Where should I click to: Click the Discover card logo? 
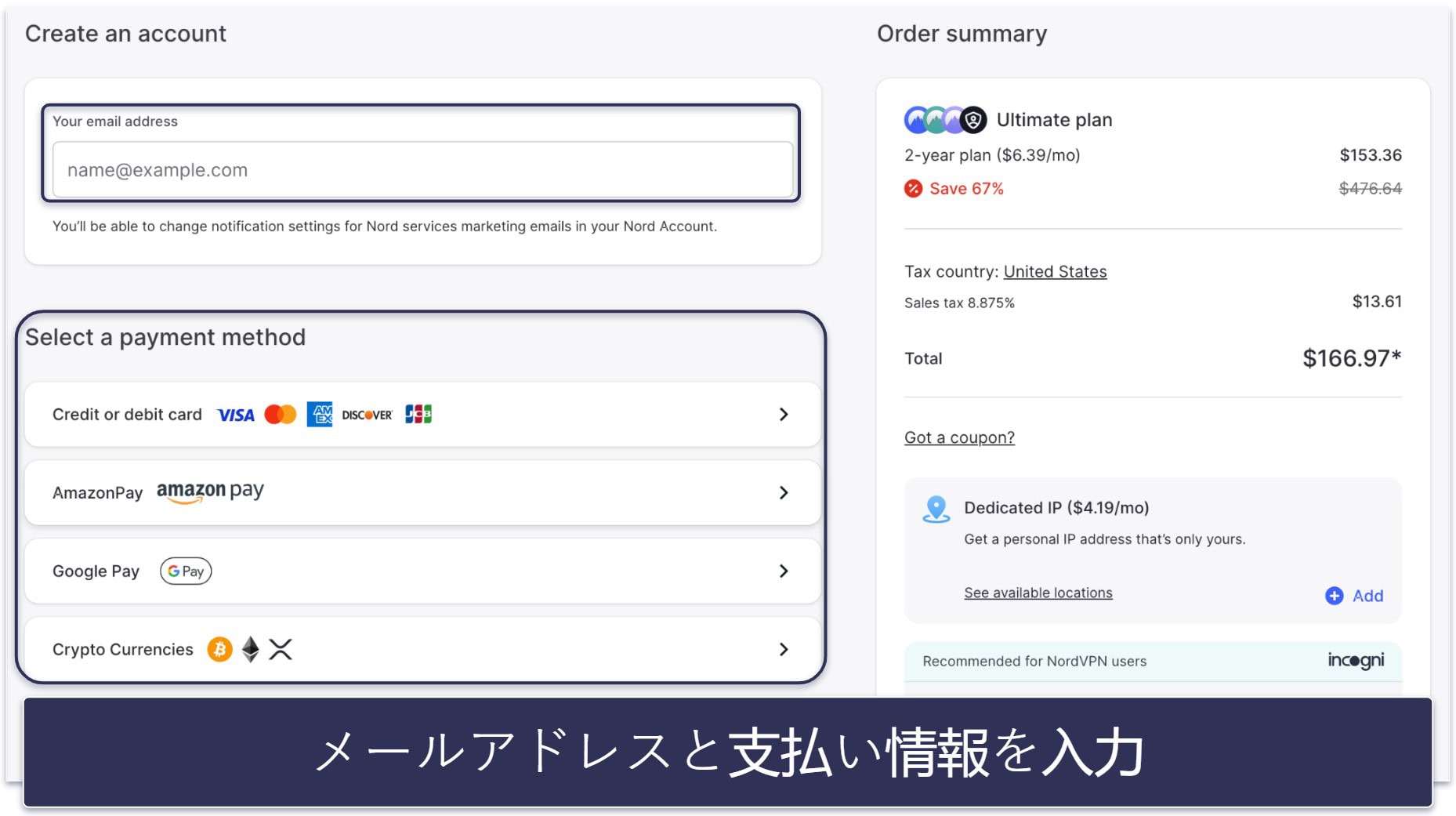[x=367, y=415]
